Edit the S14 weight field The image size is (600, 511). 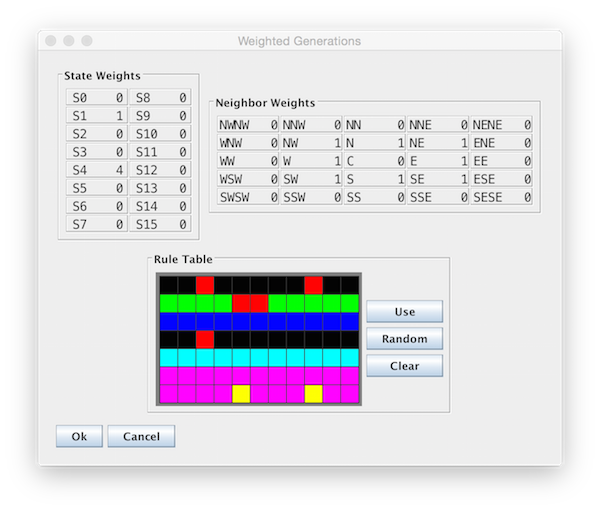pyautogui.click(x=160, y=206)
